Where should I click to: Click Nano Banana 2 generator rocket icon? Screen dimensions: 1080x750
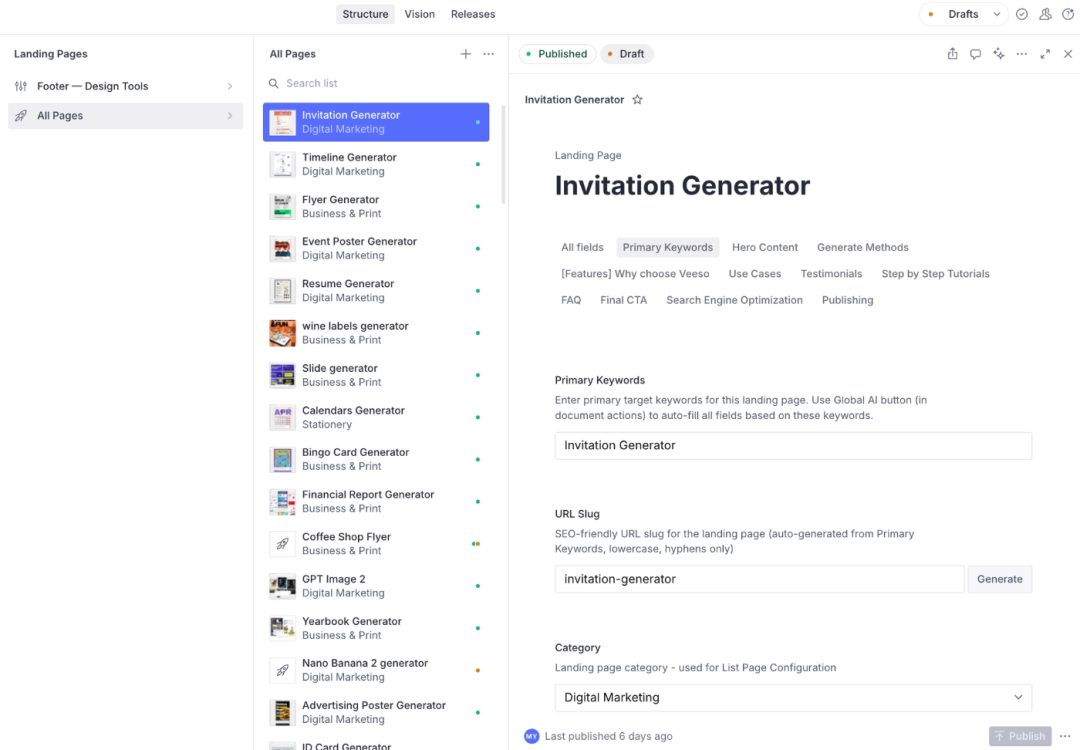pyautogui.click(x=282, y=670)
